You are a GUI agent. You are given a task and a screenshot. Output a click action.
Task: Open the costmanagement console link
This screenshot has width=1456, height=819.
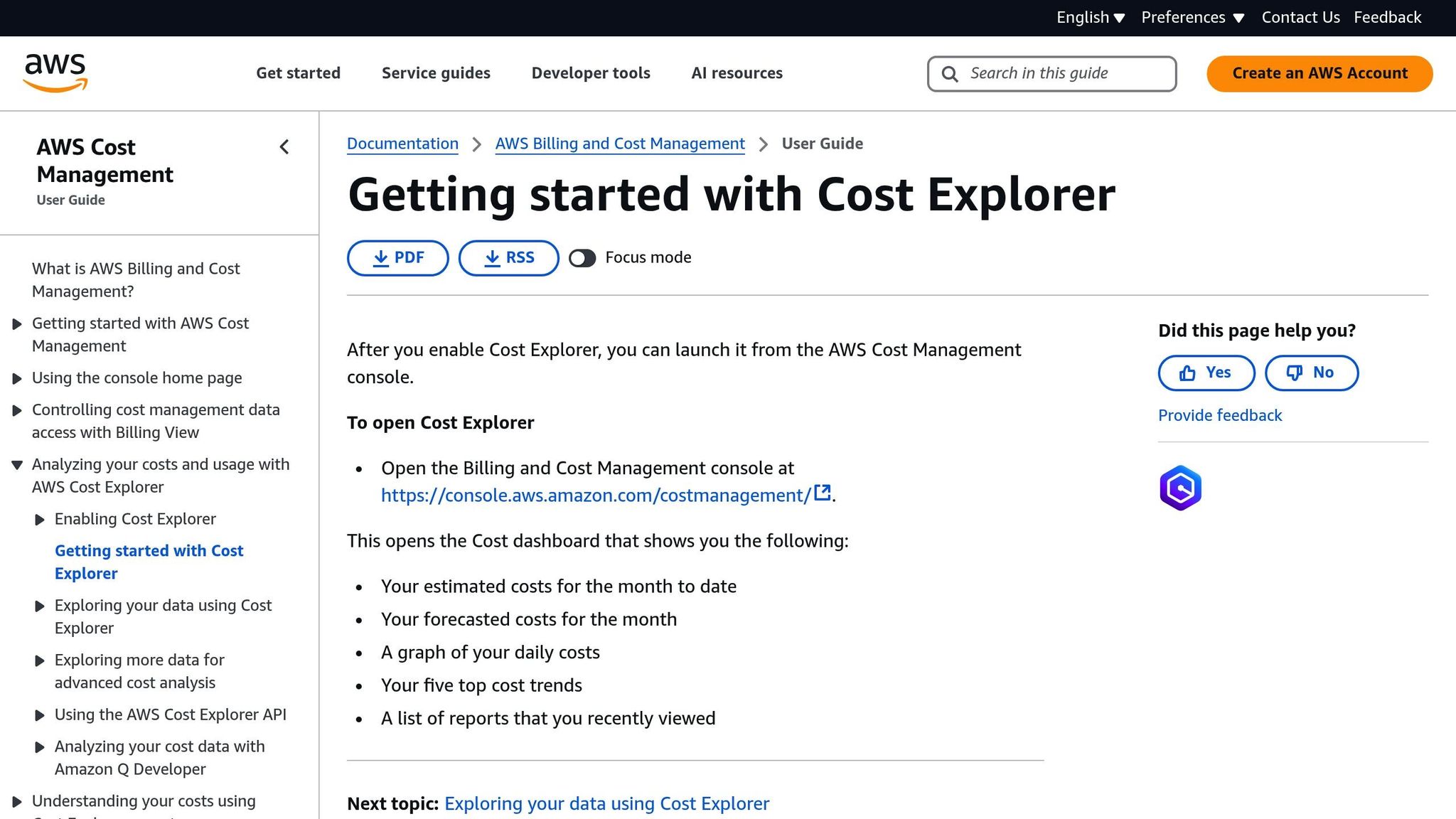pos(596,496)
